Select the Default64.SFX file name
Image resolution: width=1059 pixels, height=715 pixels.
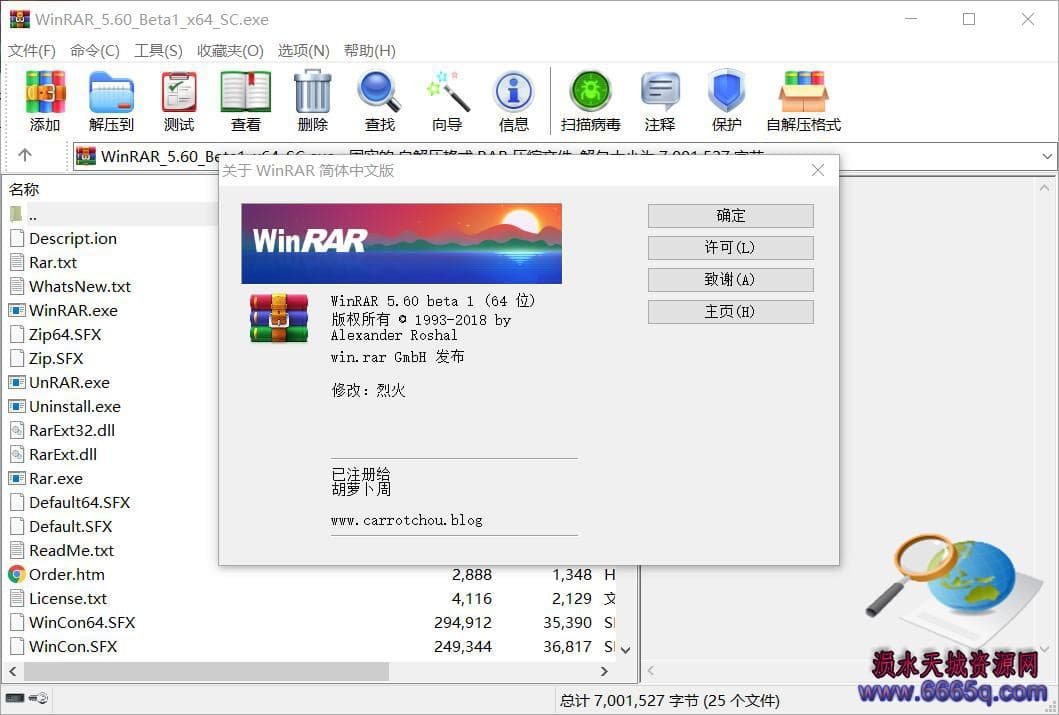tap(80, 502)
